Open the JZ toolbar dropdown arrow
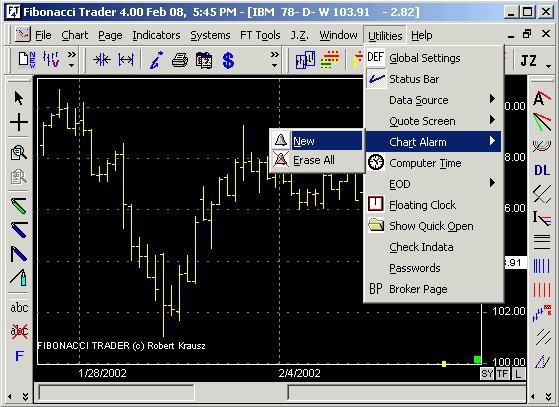 pyautogui.click(x=548, y=66)
